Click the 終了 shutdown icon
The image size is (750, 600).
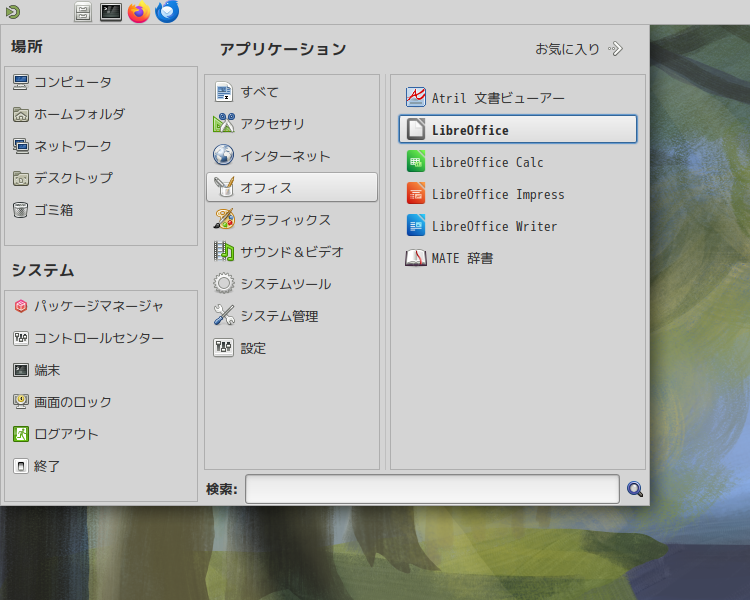(x=21, y=466)
